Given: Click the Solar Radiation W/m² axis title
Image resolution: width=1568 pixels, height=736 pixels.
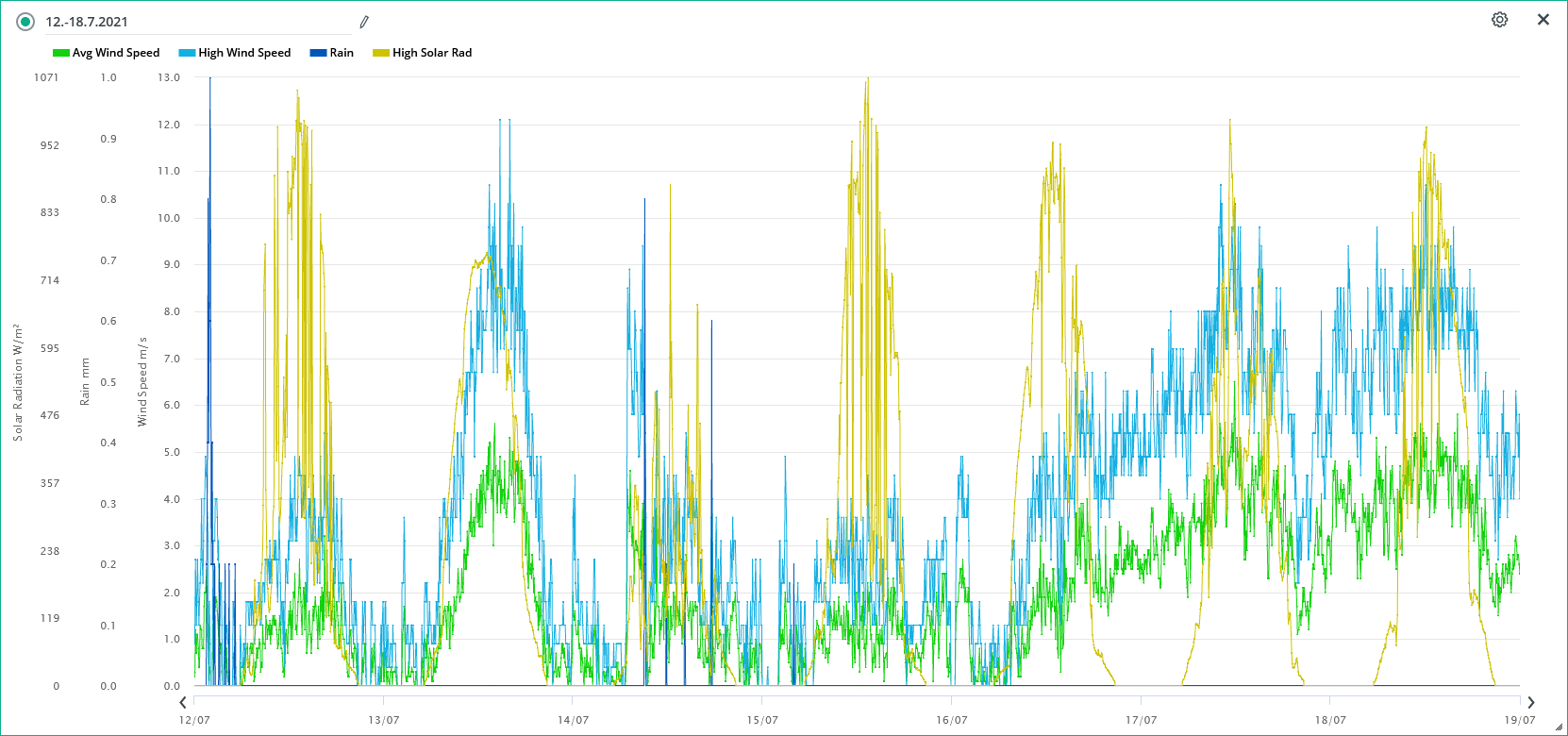Looking at the screenshot, I should 17,381.
